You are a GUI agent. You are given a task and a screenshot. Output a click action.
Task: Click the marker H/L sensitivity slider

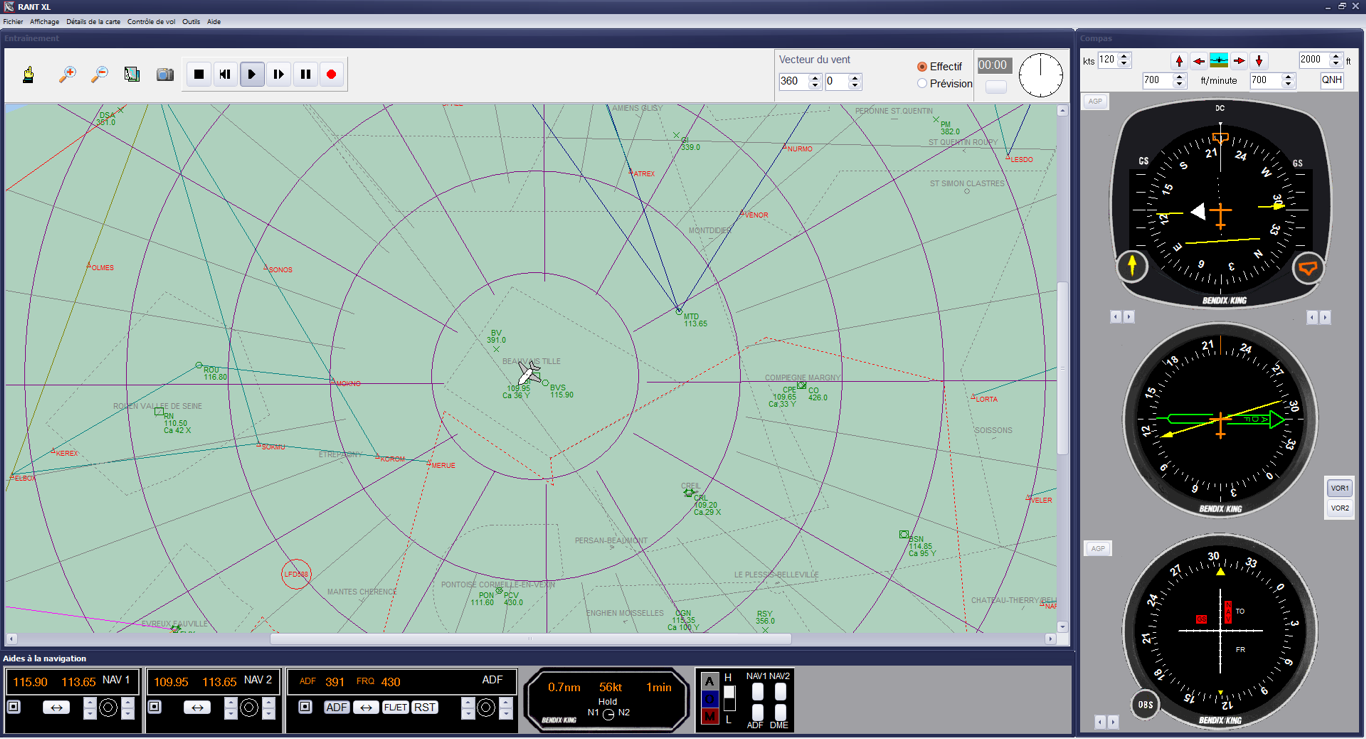pos(729,698)
